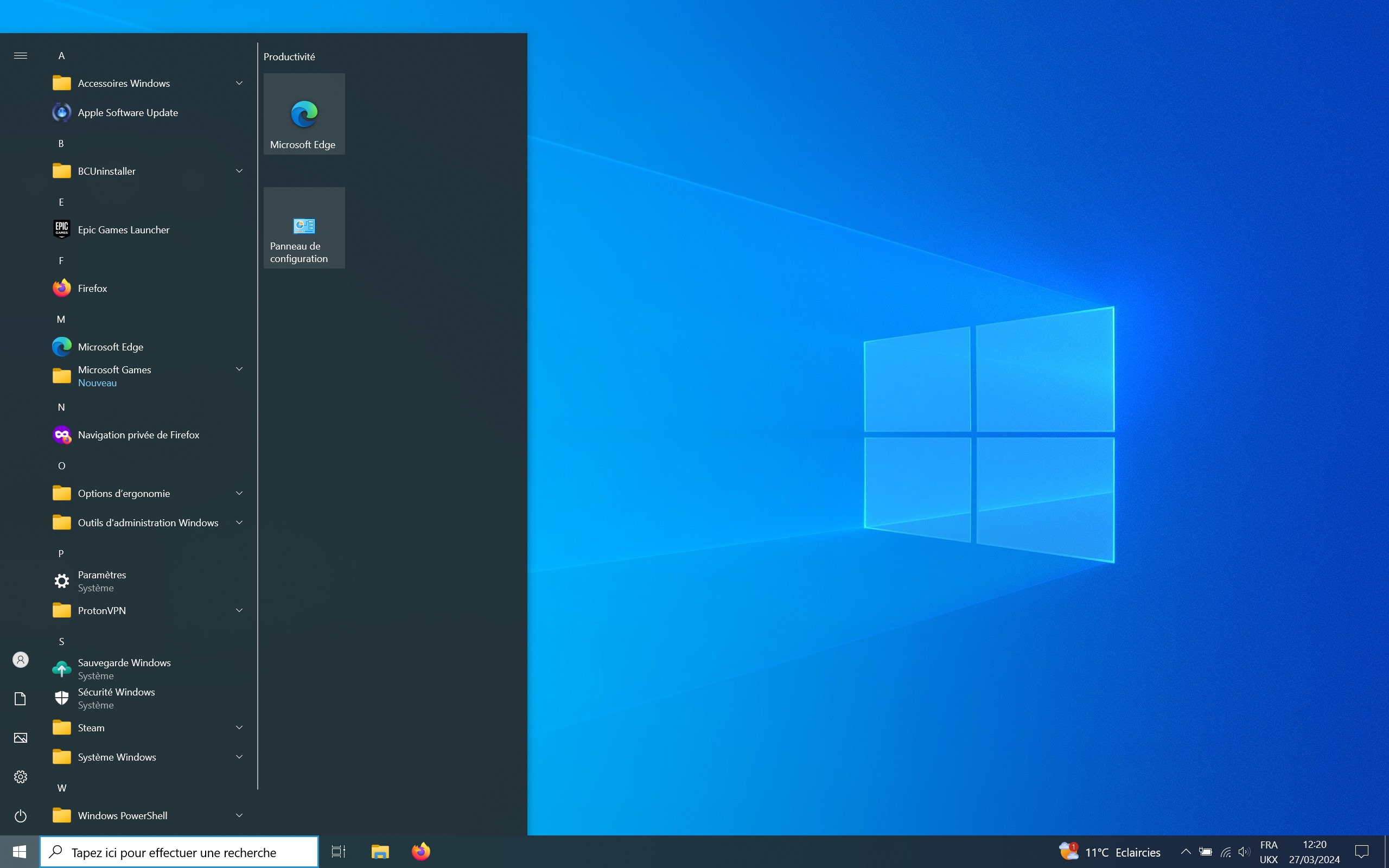Screen dimensions: 1389x868
Task: Open Sécurité Windows shield app
Action: tap(117, 698)
